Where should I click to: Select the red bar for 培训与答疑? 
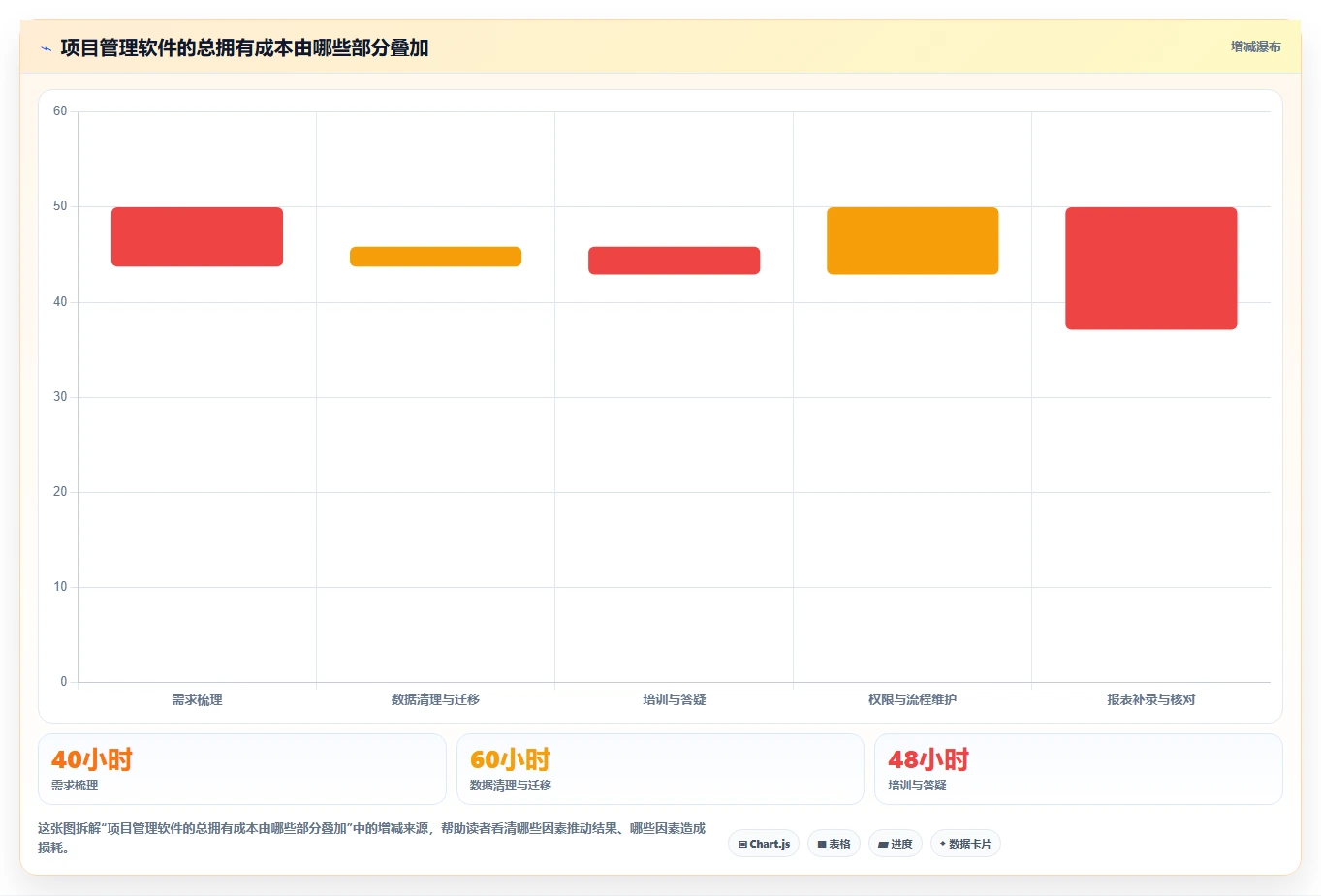point(674,261)
